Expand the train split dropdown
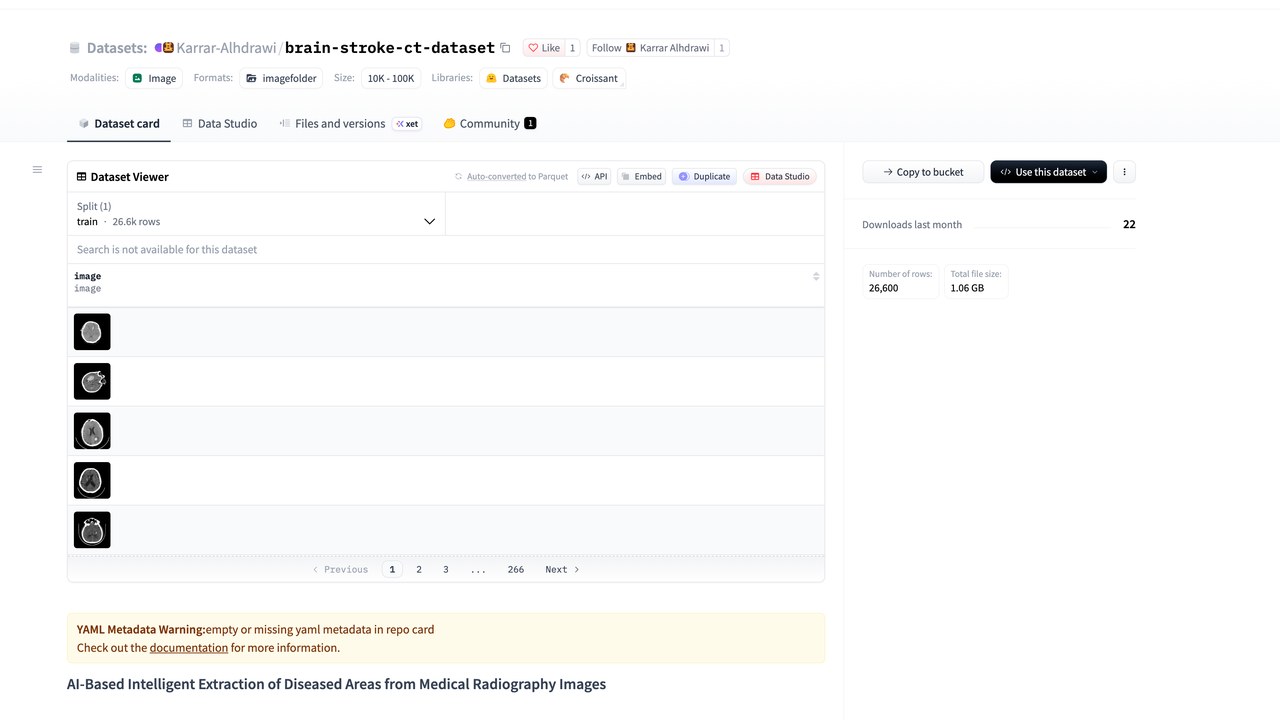The image size is (1280, 720). 256,214
